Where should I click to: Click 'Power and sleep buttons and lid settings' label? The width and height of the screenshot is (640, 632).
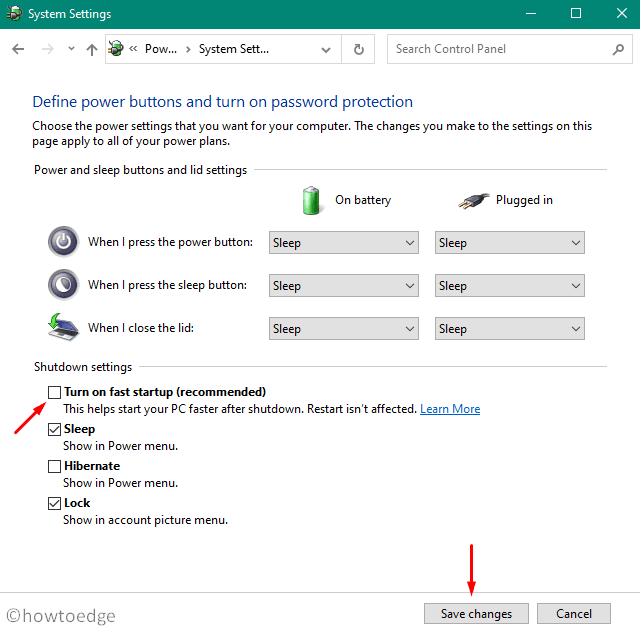click(x=140, y=170)
